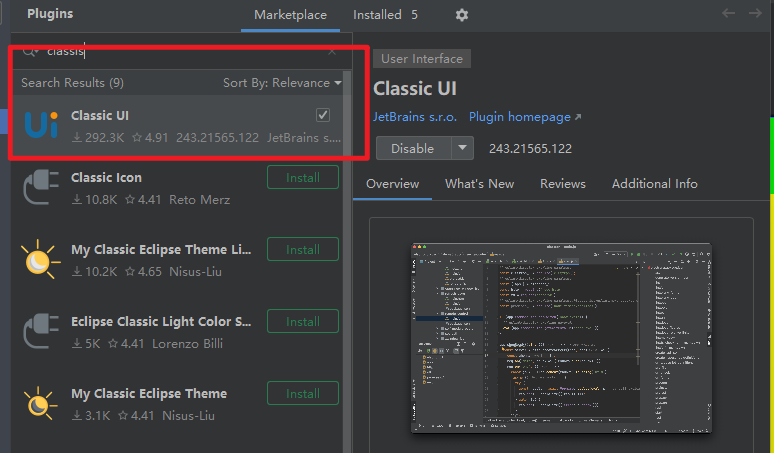This screenshot has height=453, width=774.
Task: Click the Classic Icon plug icon
Action: [41, 187]
